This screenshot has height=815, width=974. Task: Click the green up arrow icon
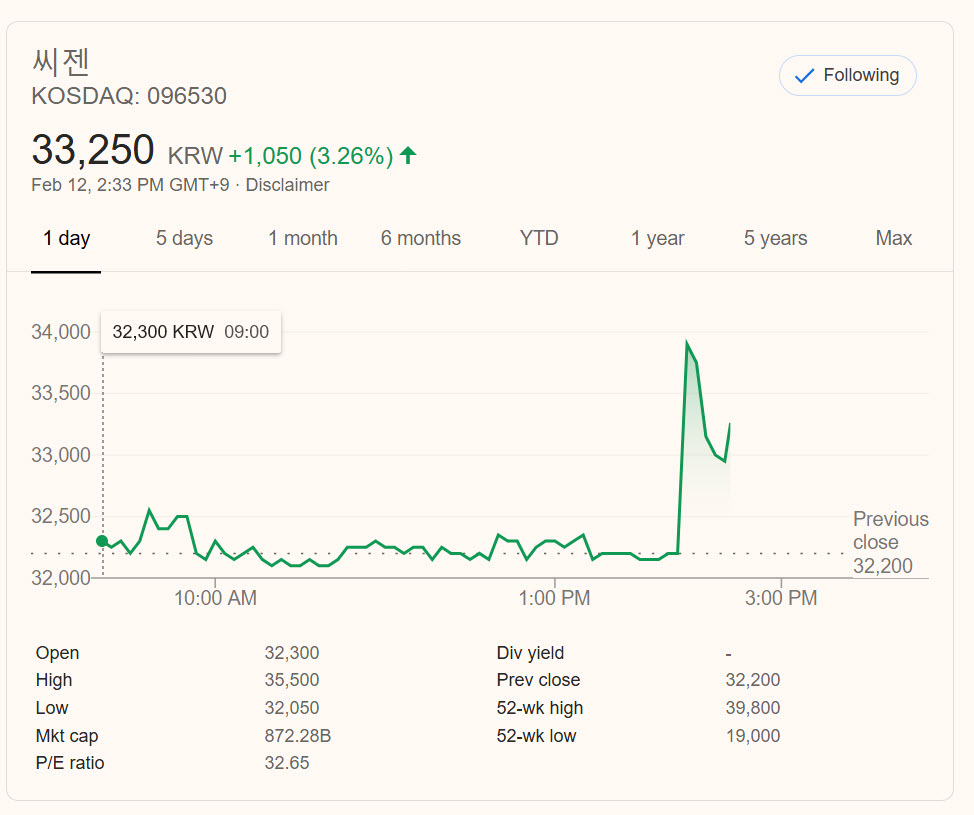(407, 155)
